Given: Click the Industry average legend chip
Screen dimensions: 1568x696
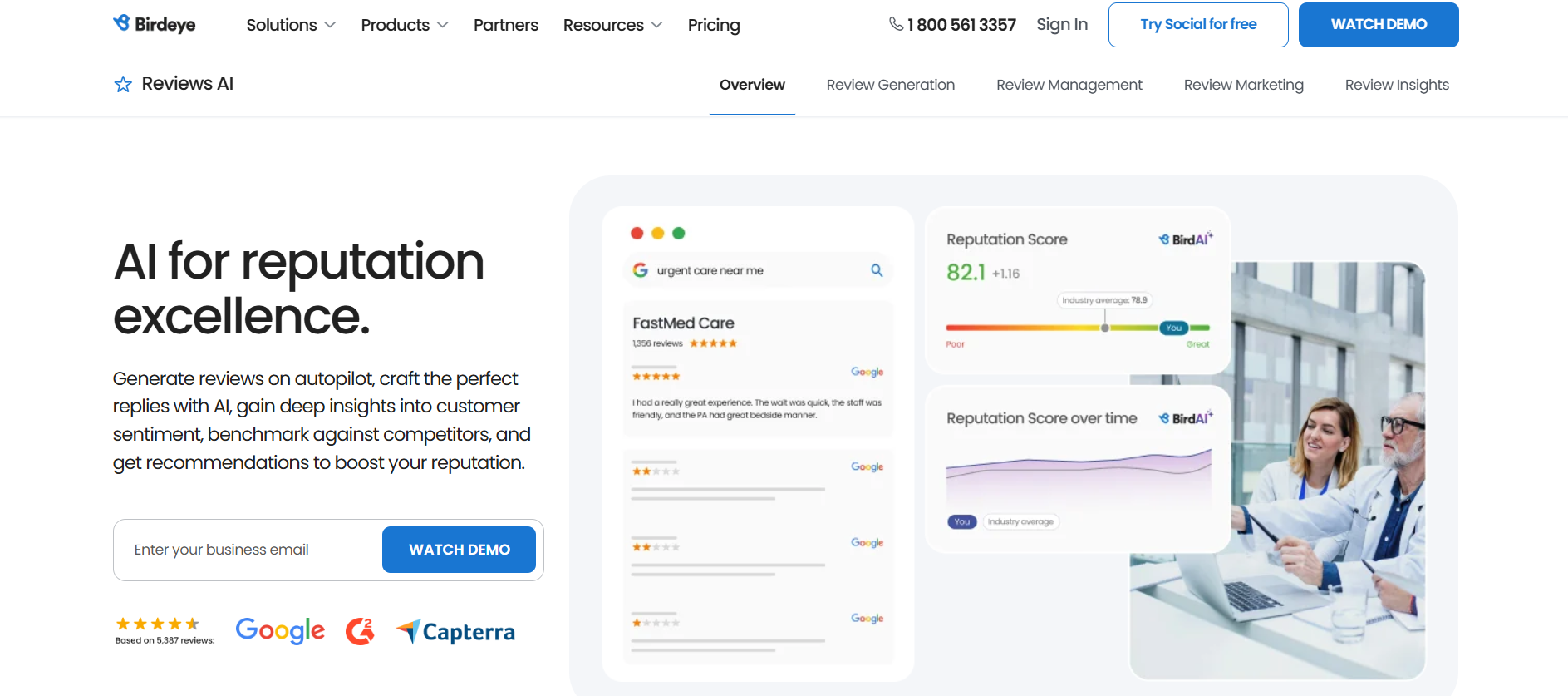Looking at the screenshot, I should 1020,522.
